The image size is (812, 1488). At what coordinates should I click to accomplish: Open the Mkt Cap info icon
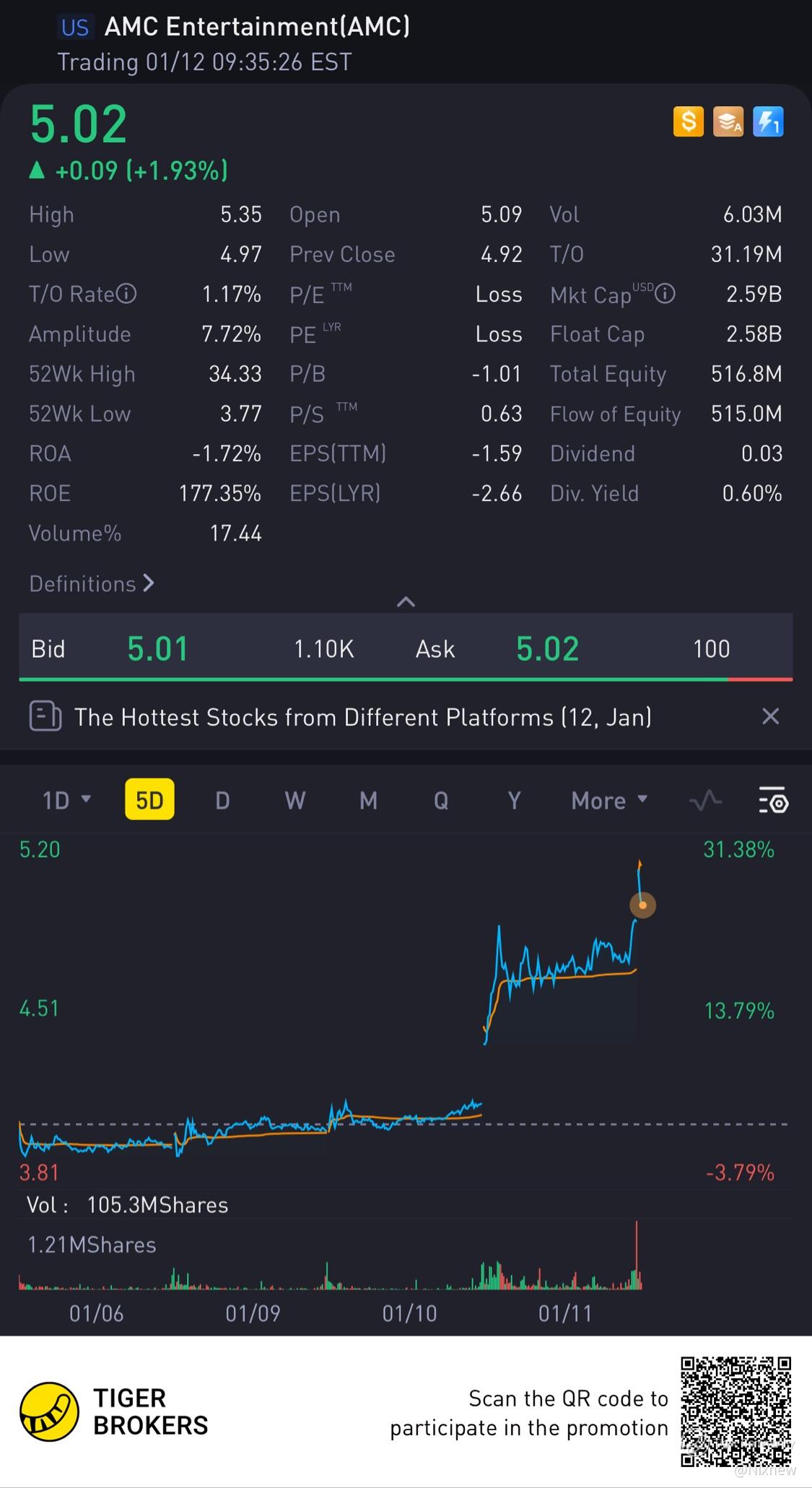click(665, 294)
